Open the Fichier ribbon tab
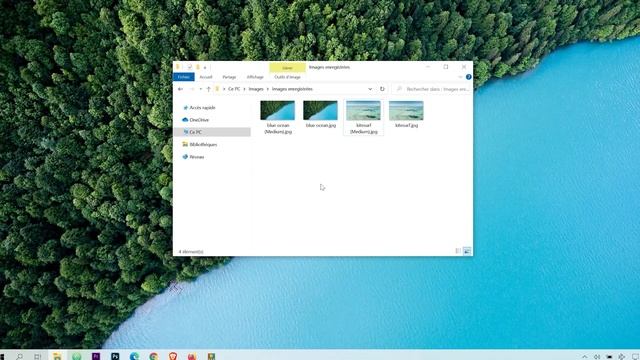This screenshot has width=640, height=360. point(184,77)
